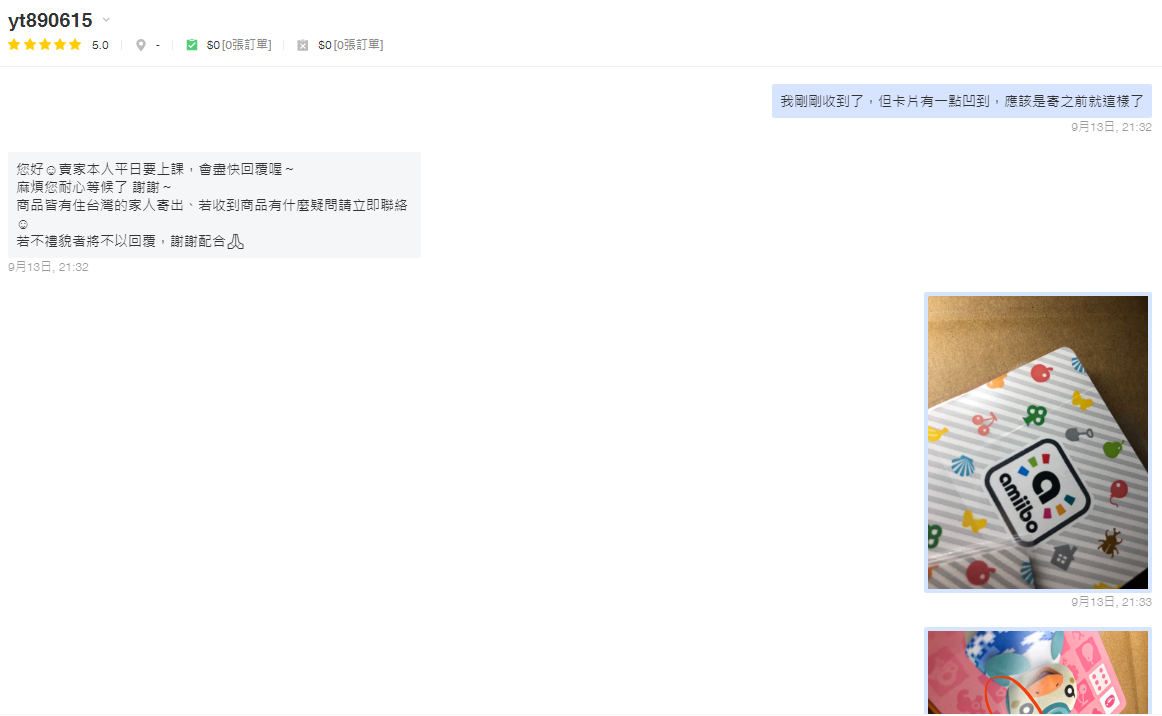The width and height of the screenshot is (1162, 716).
Task: Click the gray cancelled orders X icon
Action: click(x=302, y=45)
